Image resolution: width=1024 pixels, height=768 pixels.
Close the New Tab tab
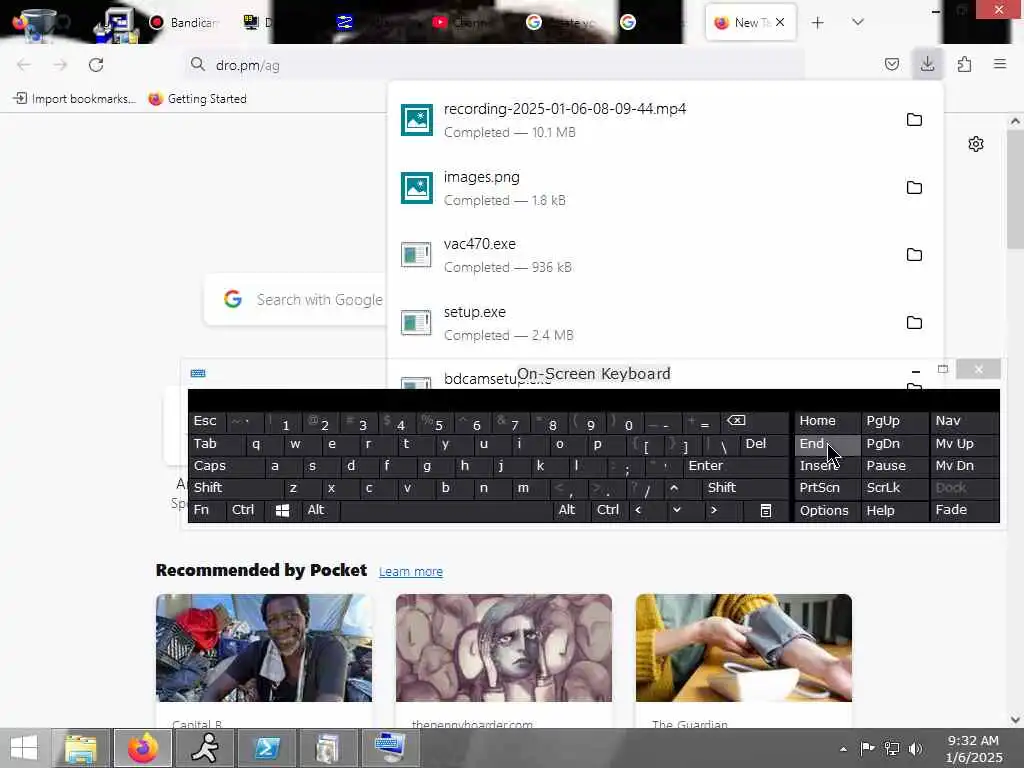point(780,22)
